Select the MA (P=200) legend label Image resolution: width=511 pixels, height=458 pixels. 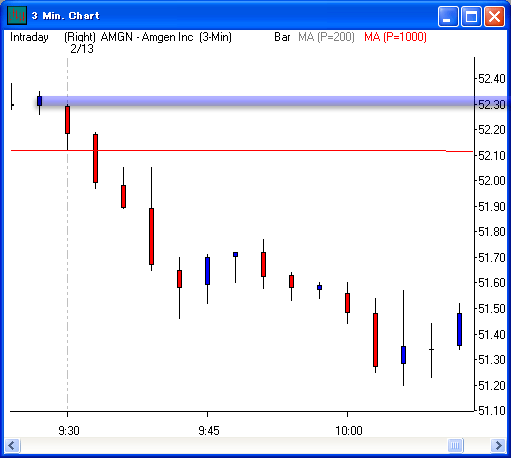click(x=326, y=37)
